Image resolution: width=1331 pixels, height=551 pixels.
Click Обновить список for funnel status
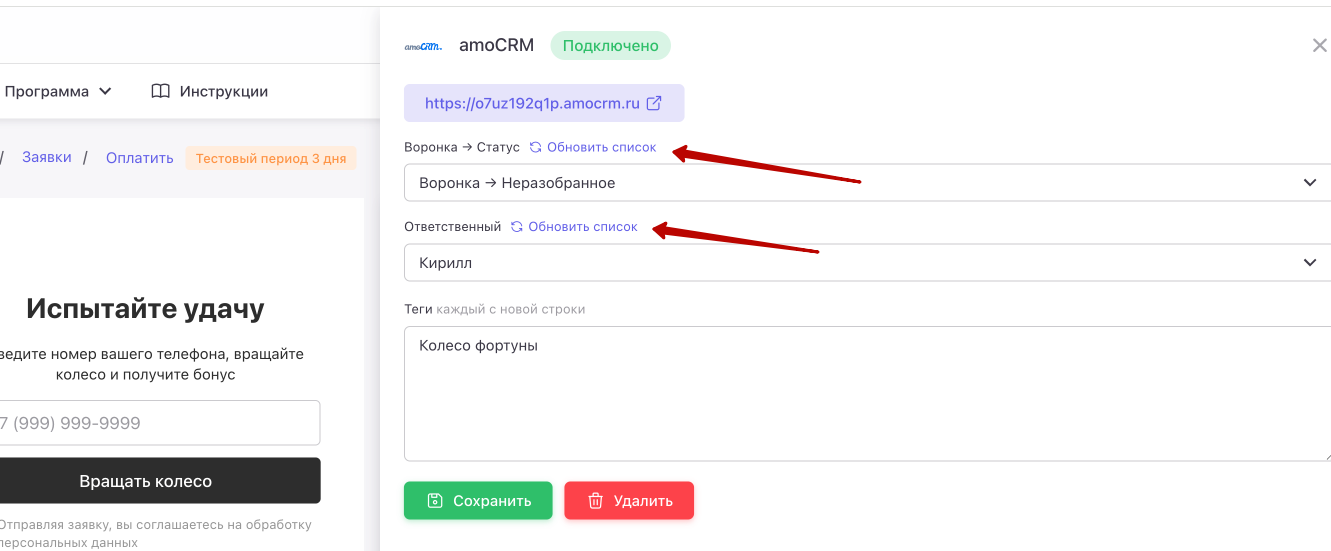click(x=601, y=147)
